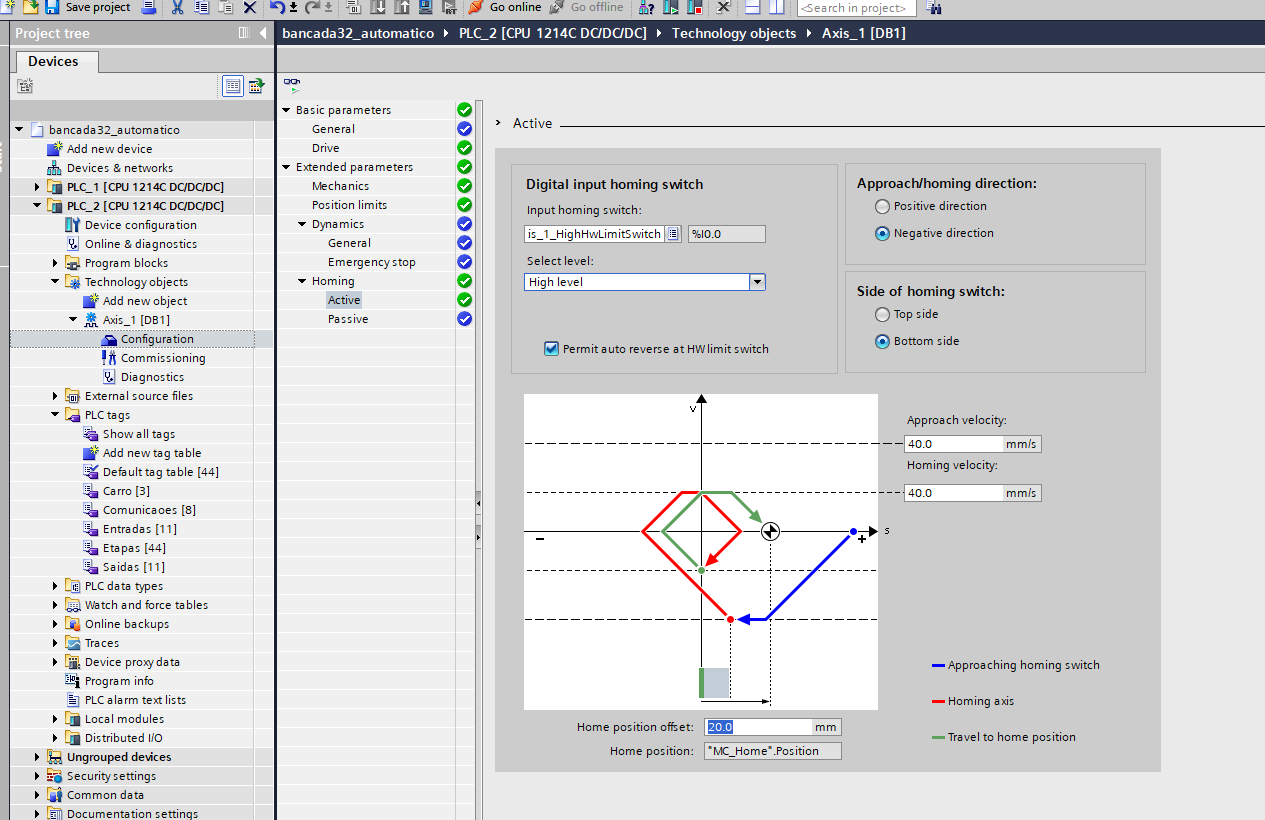The image size is (1265, 820).
Task: Open tag picker next to homing switch input
Action: coord(673,234)
